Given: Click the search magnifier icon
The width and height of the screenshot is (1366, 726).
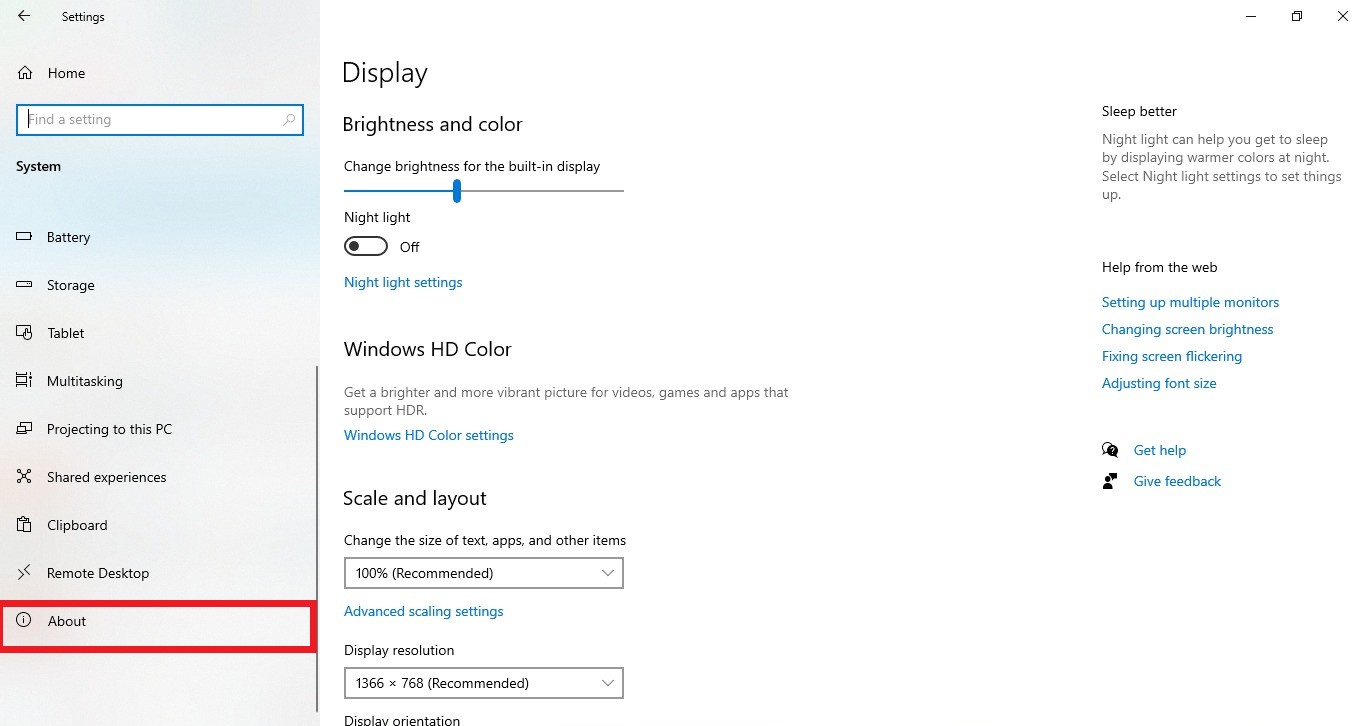Looking at the screenshot, I should pos(289,120).
